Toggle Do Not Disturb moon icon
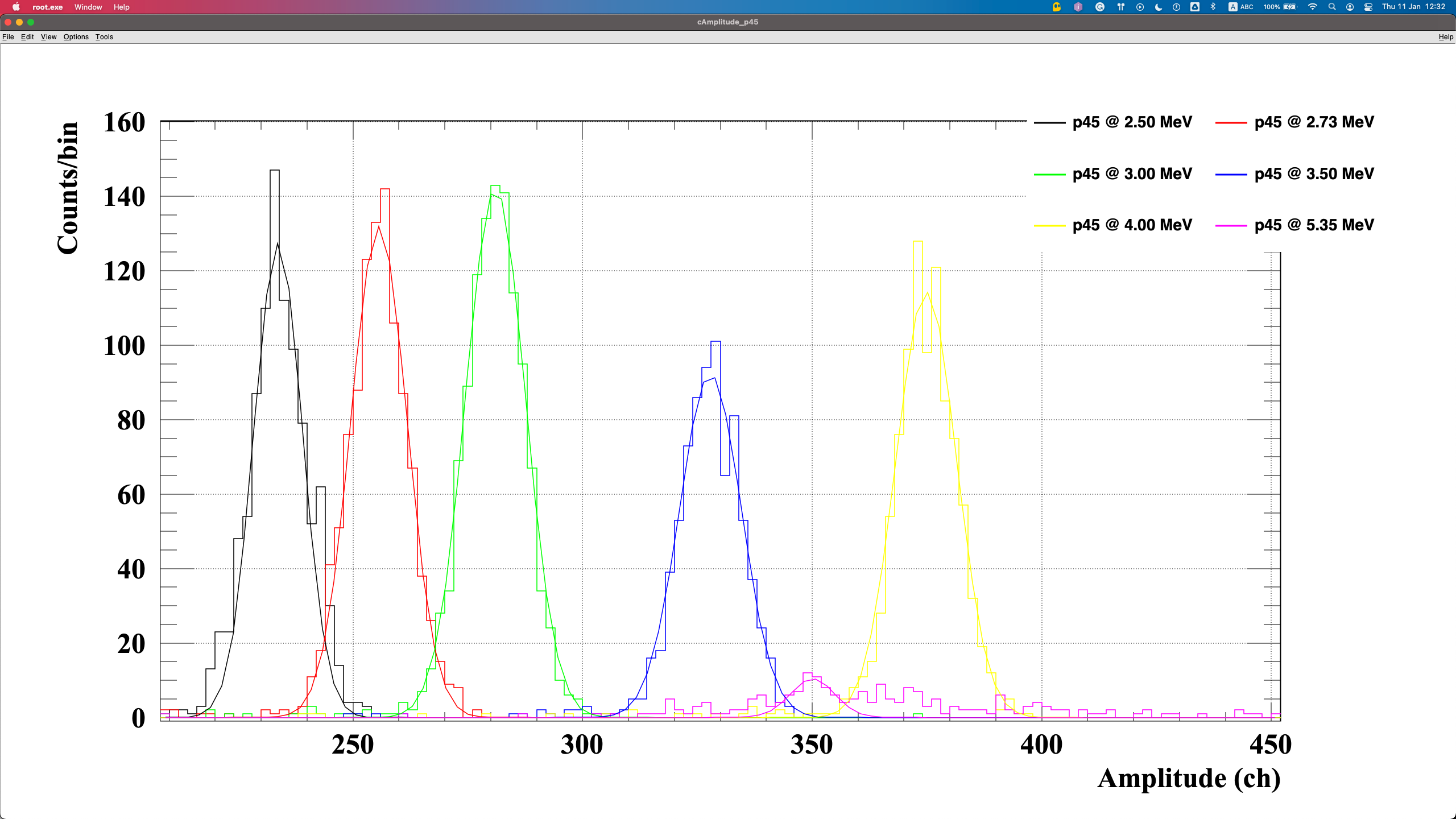The height and width of the screenshot is (819, 1456). tap(1159, 7)
